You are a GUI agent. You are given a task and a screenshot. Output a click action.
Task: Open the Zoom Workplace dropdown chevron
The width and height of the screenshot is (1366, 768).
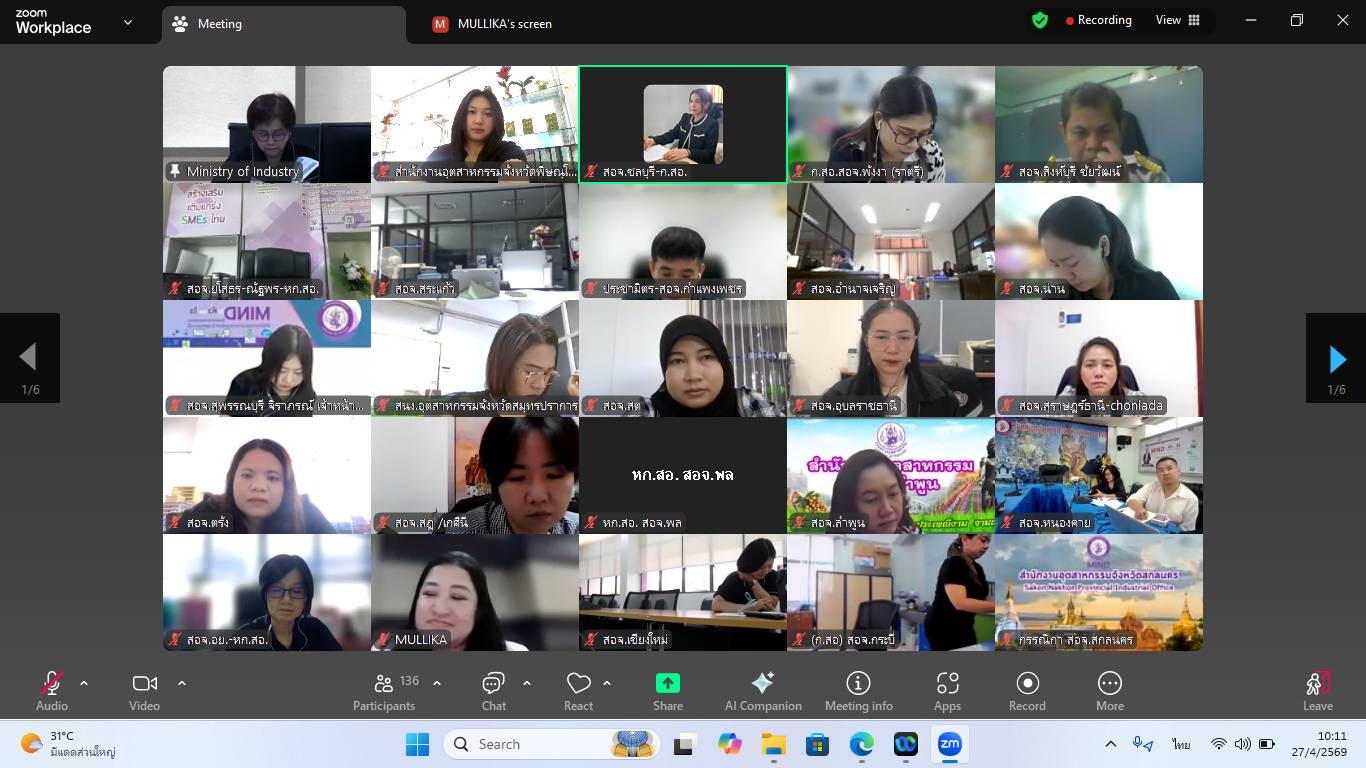click(x=128, y=22)
